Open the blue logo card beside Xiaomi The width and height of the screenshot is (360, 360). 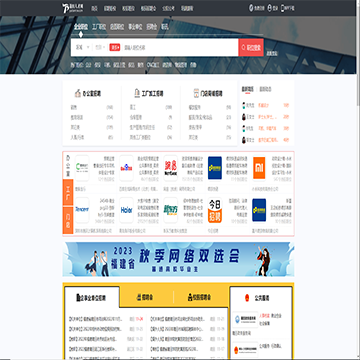(x=215, y=168)
